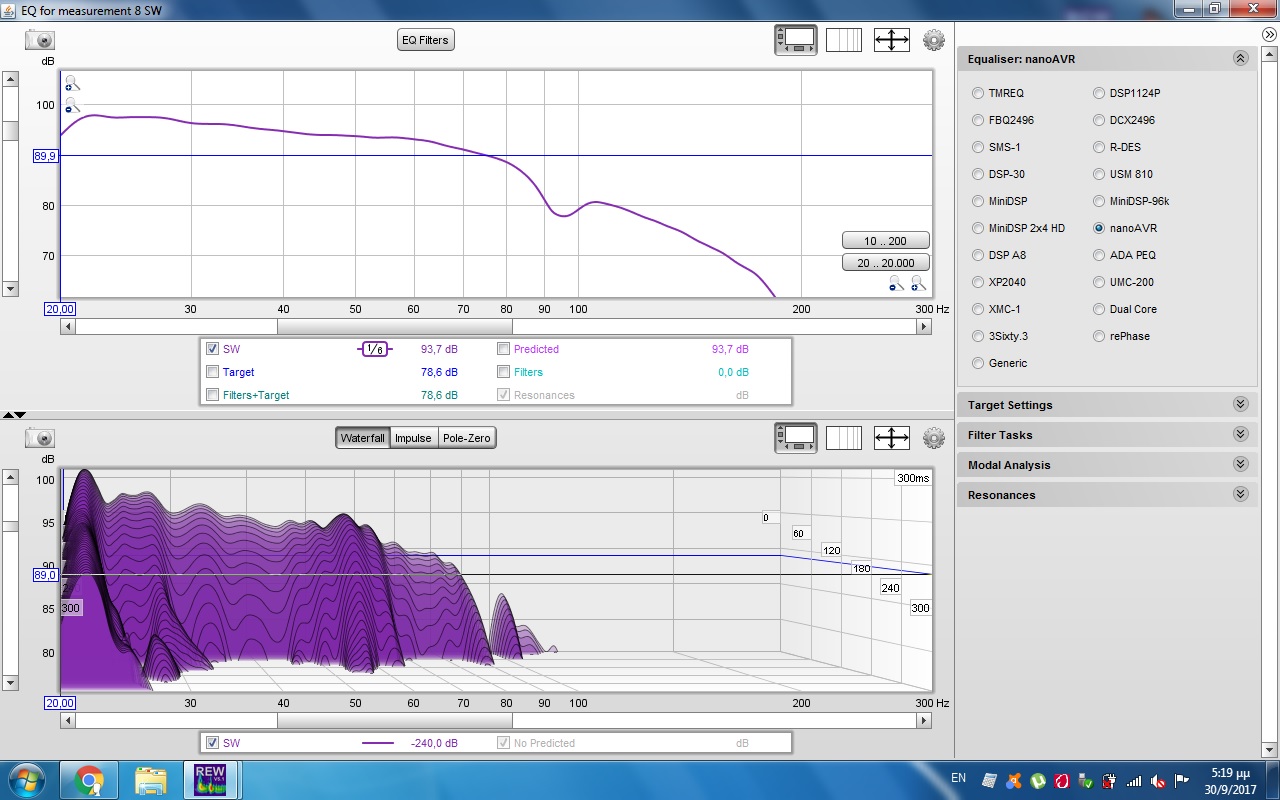The height and width of the screenshot is (800, 1280).
Task: Toggle the upper graph scrollbars icon
Action: click(x=796, y=40)
